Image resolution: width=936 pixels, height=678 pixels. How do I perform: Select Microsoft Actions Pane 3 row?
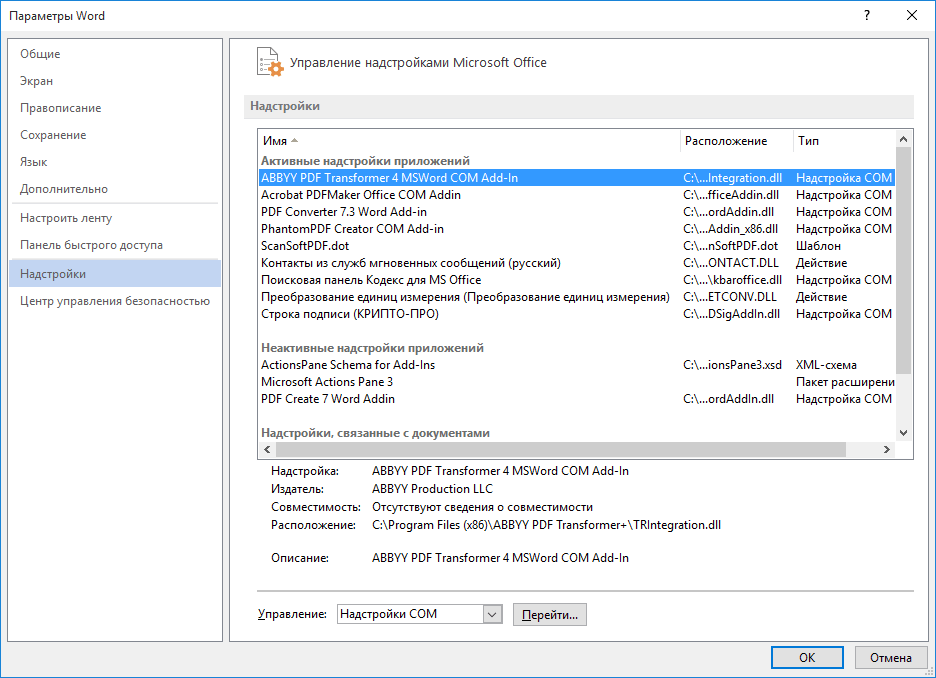(577, 382)
